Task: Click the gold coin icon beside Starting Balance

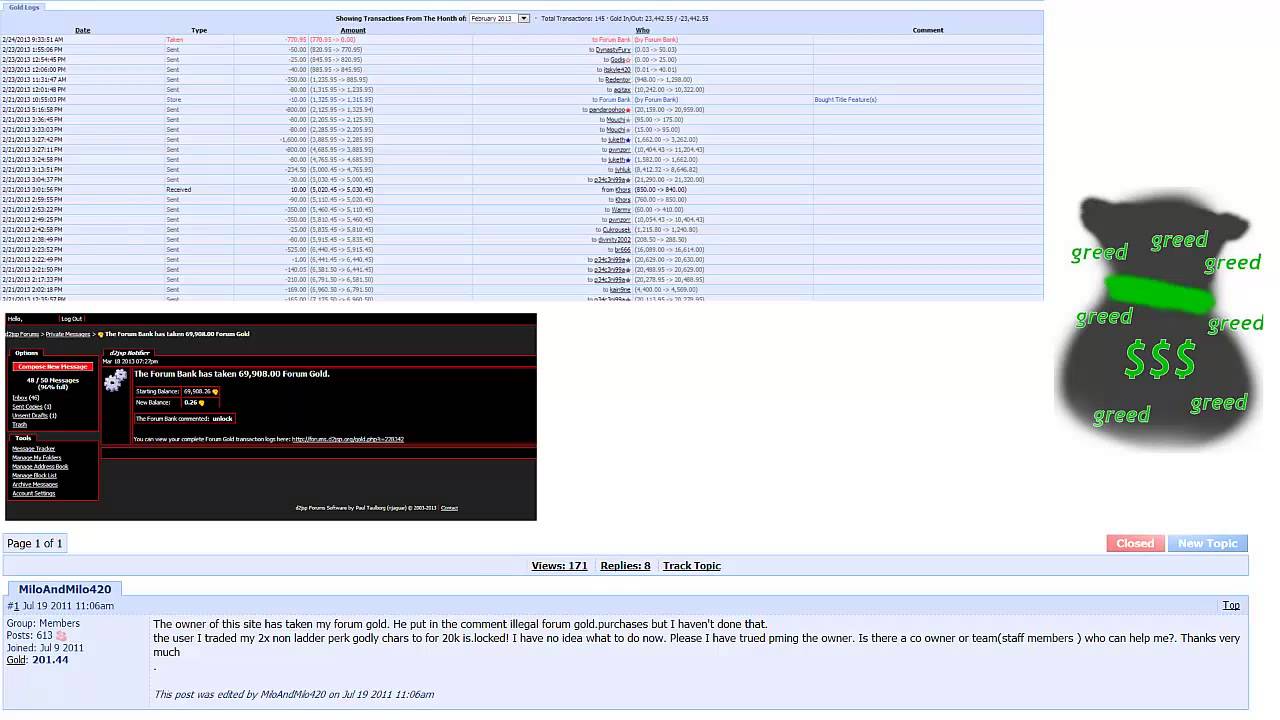Action: (215, 392)
